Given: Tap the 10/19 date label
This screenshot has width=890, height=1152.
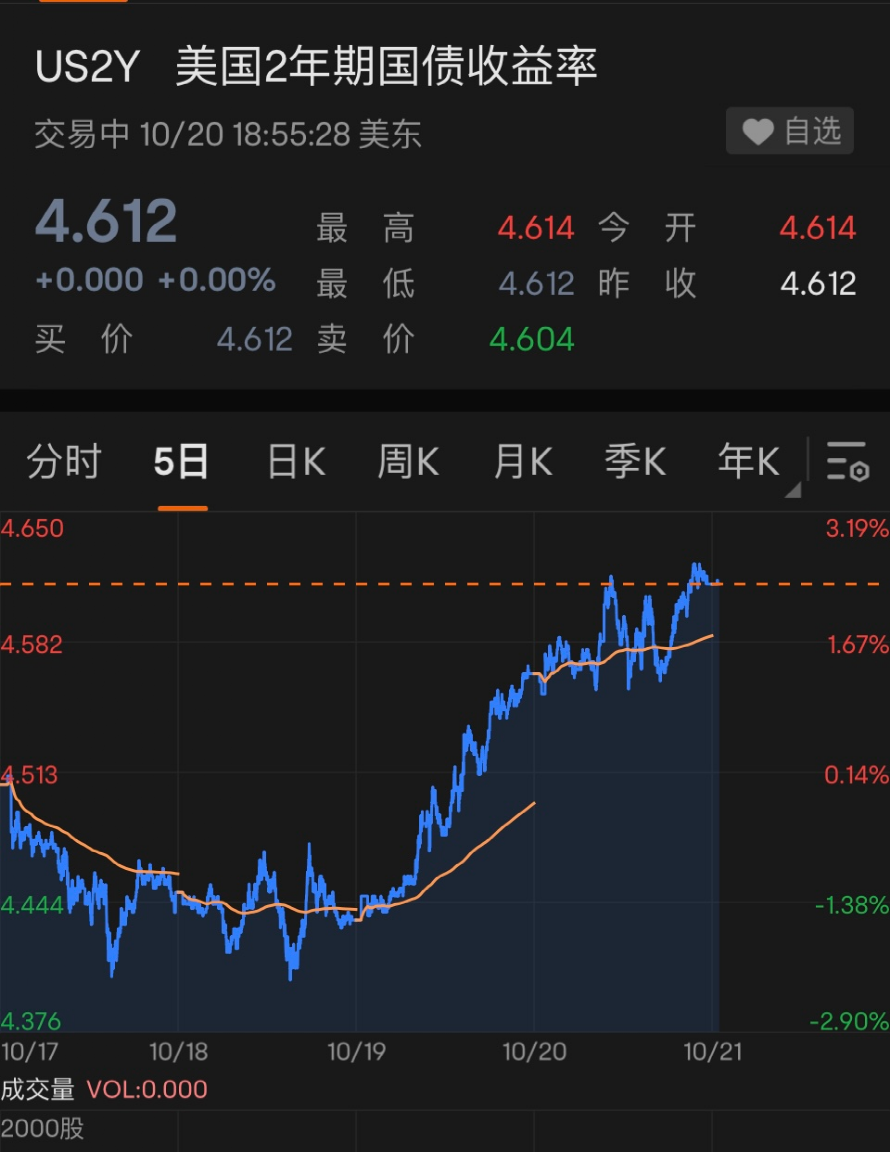Looking at the screenshot, I should [x=356, y=1051].
